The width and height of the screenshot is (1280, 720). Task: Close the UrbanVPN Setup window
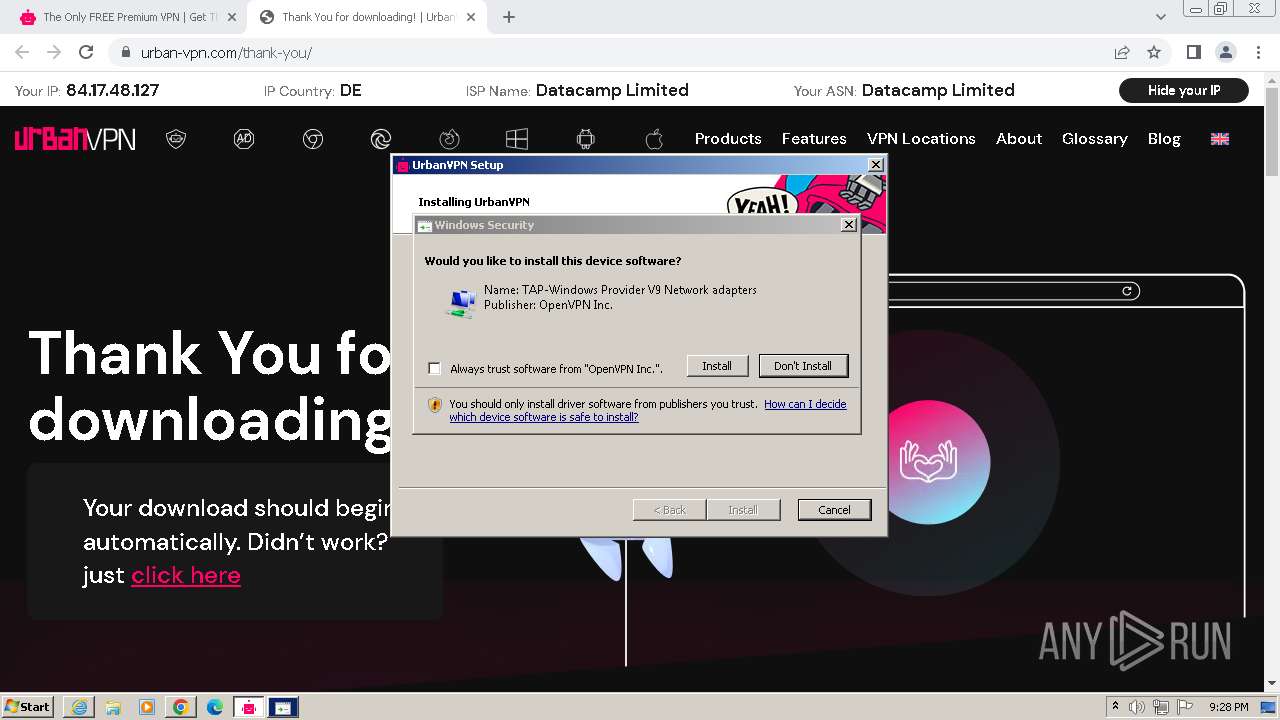pyautogui.click(x=876, y=165)
